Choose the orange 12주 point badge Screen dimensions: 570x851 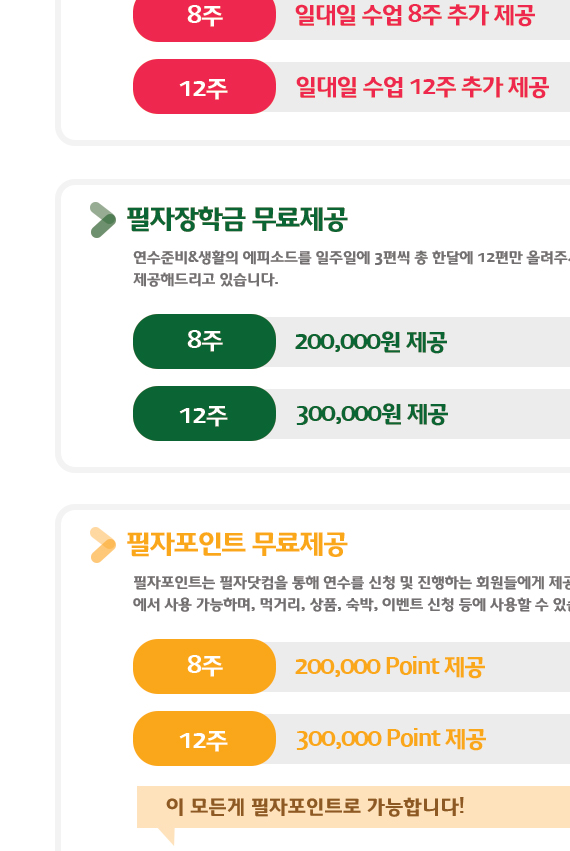click(x=204, y=739)
